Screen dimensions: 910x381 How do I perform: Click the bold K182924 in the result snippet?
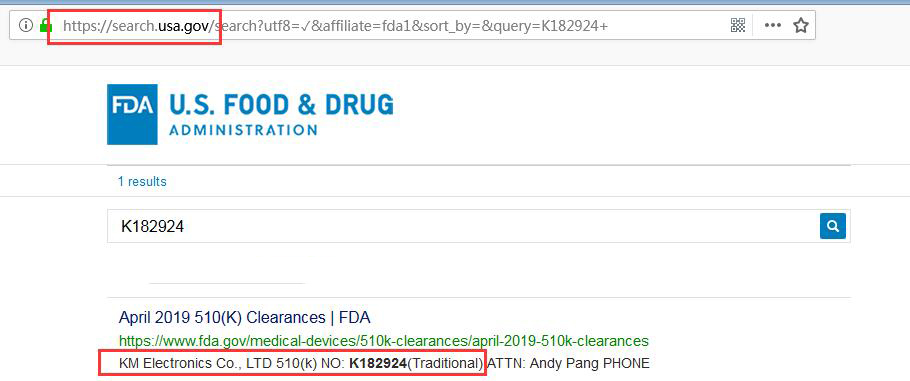(377, 364)
